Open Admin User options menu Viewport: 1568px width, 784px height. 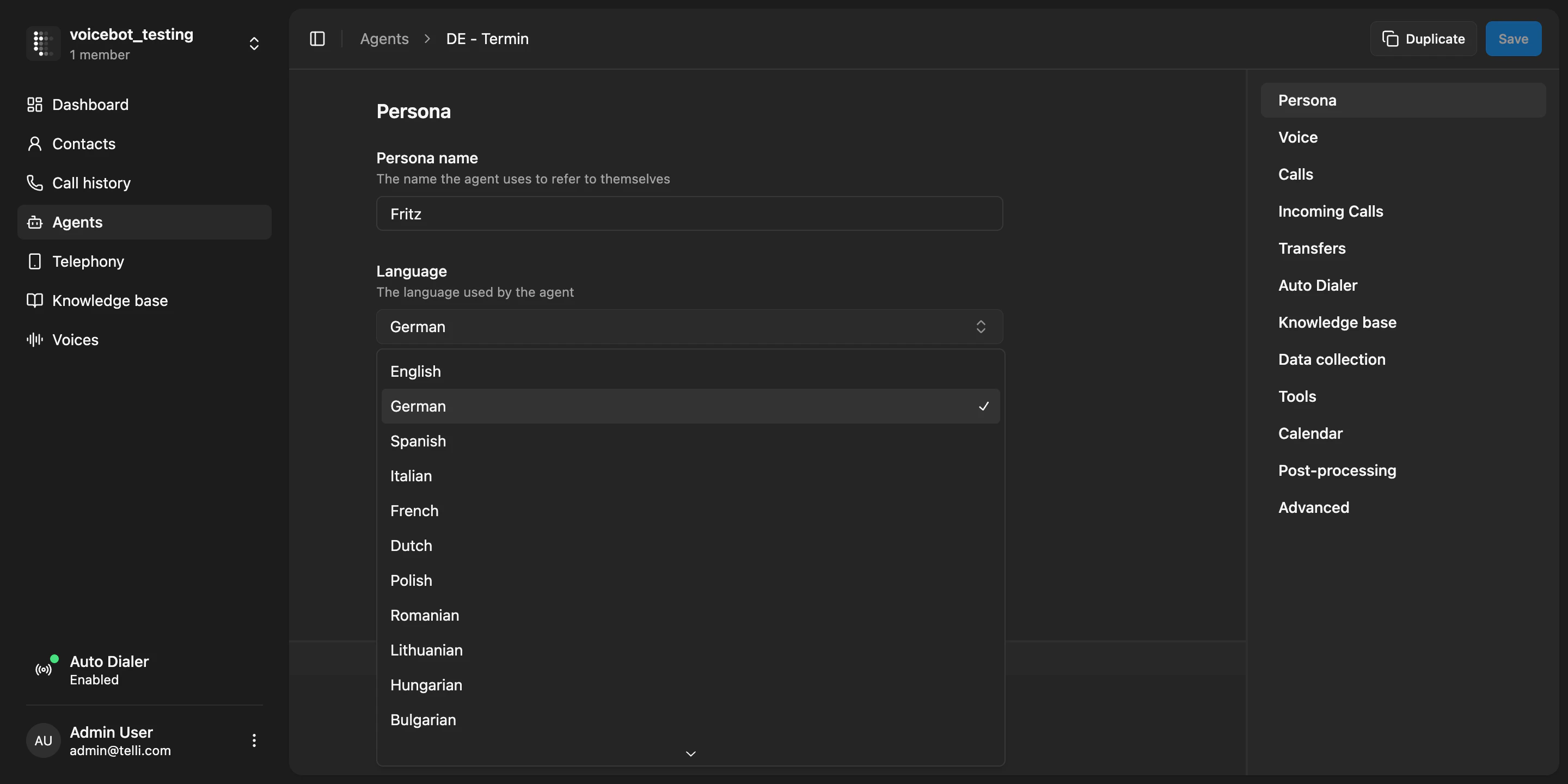click(254, 740)
